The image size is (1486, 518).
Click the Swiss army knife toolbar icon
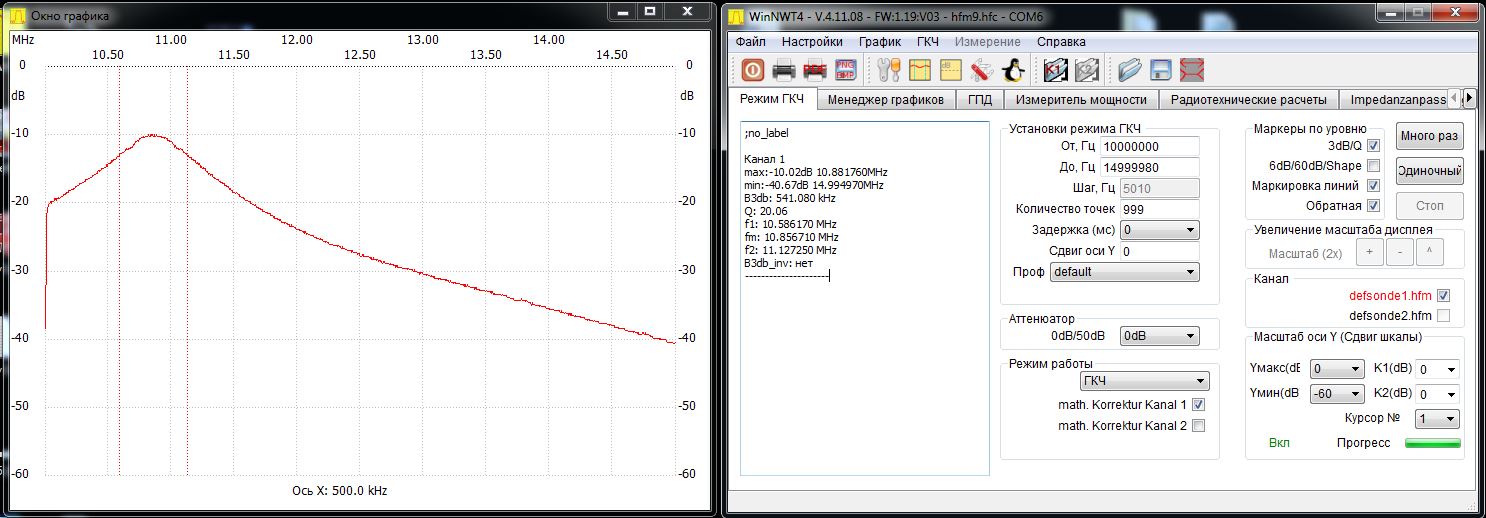pos(981,70)
